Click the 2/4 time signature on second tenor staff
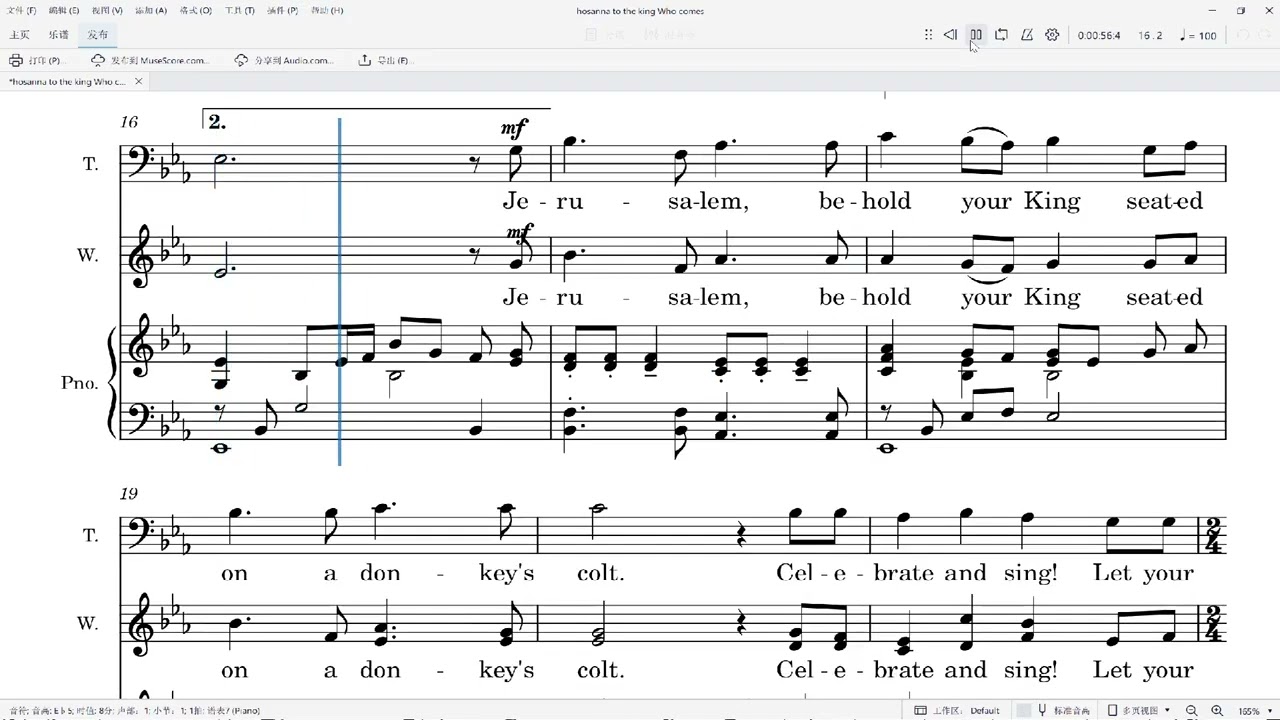1280x720 pixels. (x=1216, y=535)
